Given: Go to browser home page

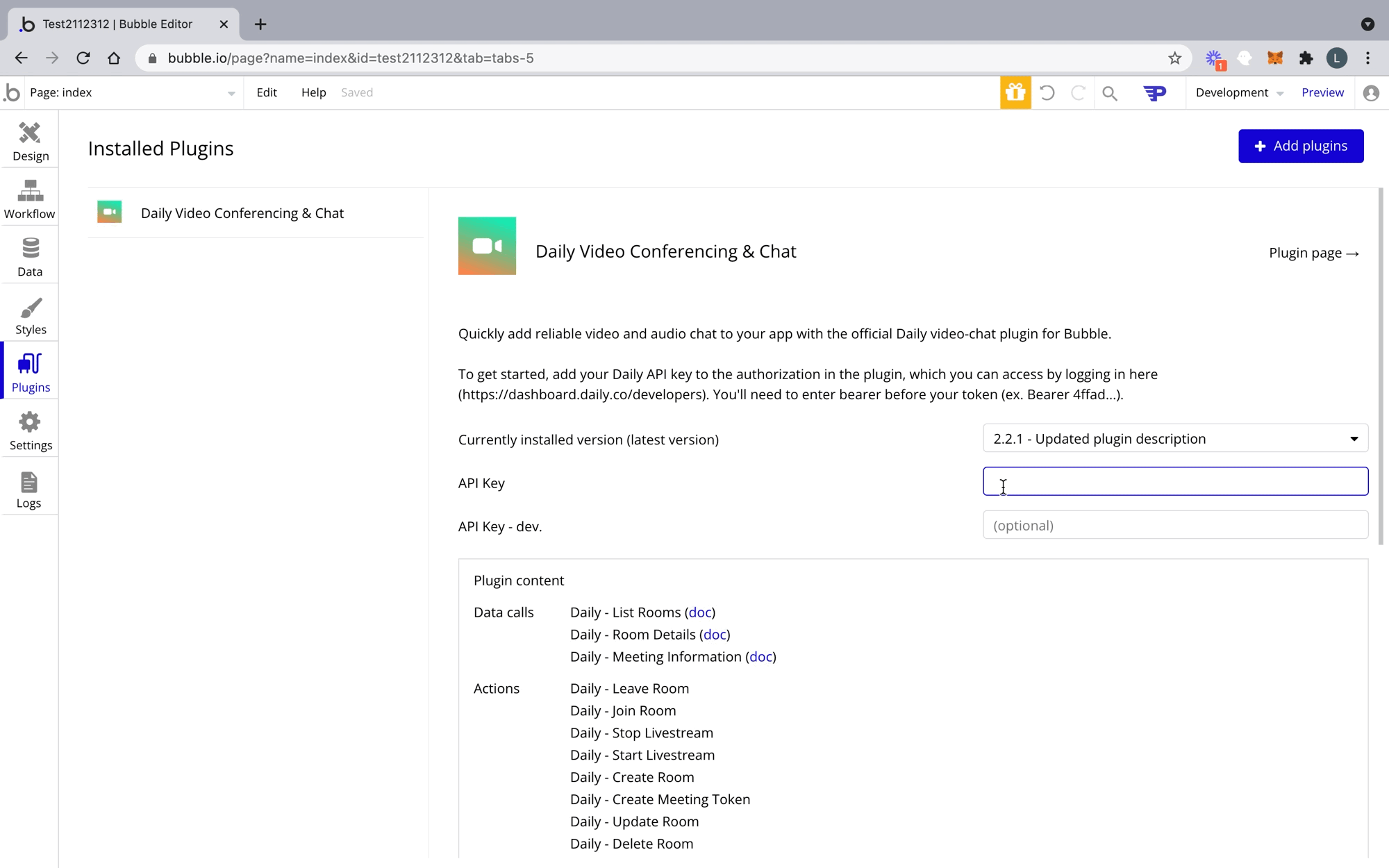Looking at the screenshot, I should pos(114,58).
